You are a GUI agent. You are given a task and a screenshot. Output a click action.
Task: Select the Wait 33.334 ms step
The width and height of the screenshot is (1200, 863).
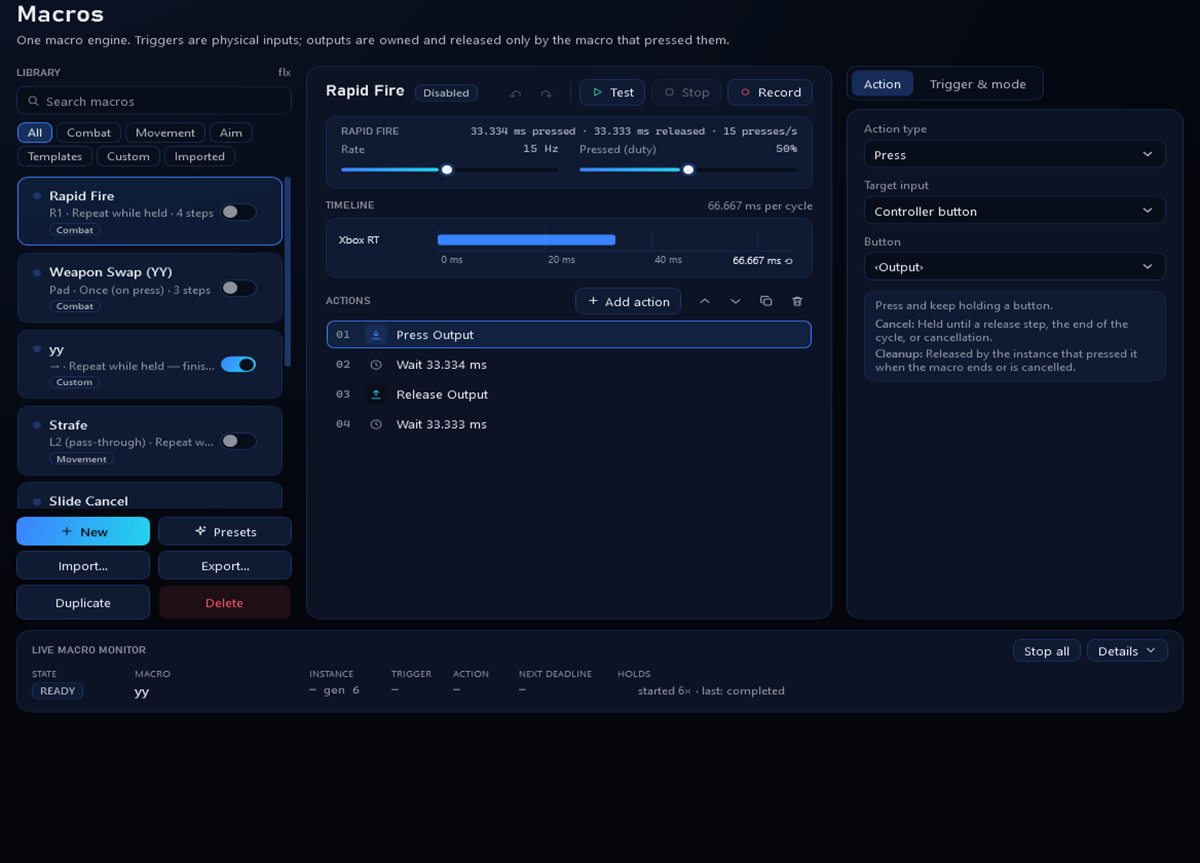pos(569,365)
